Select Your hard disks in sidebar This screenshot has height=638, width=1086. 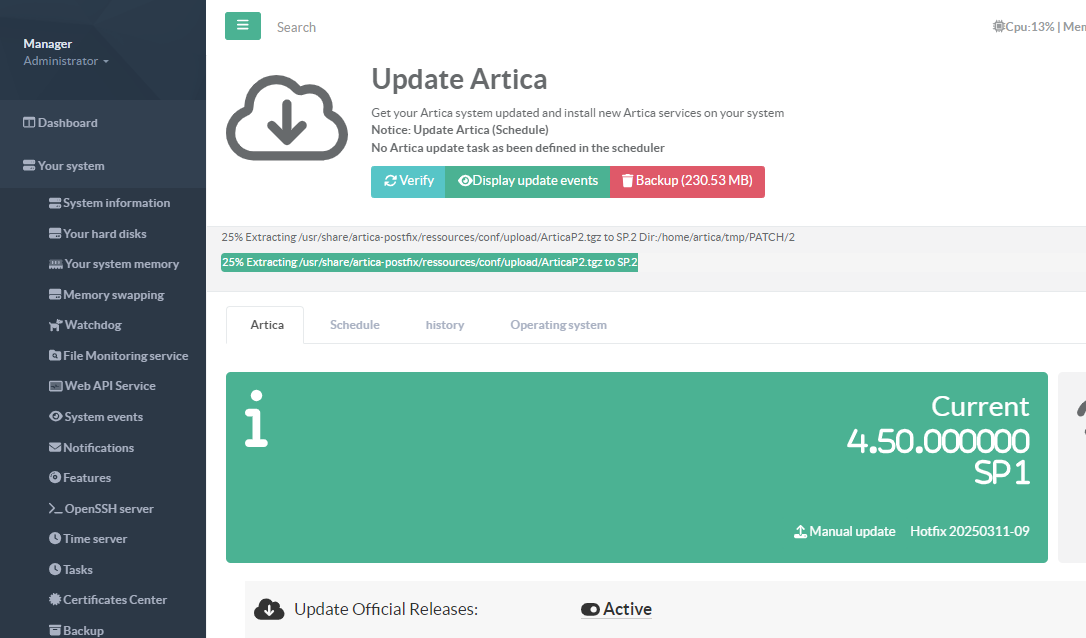click(104, 234)
